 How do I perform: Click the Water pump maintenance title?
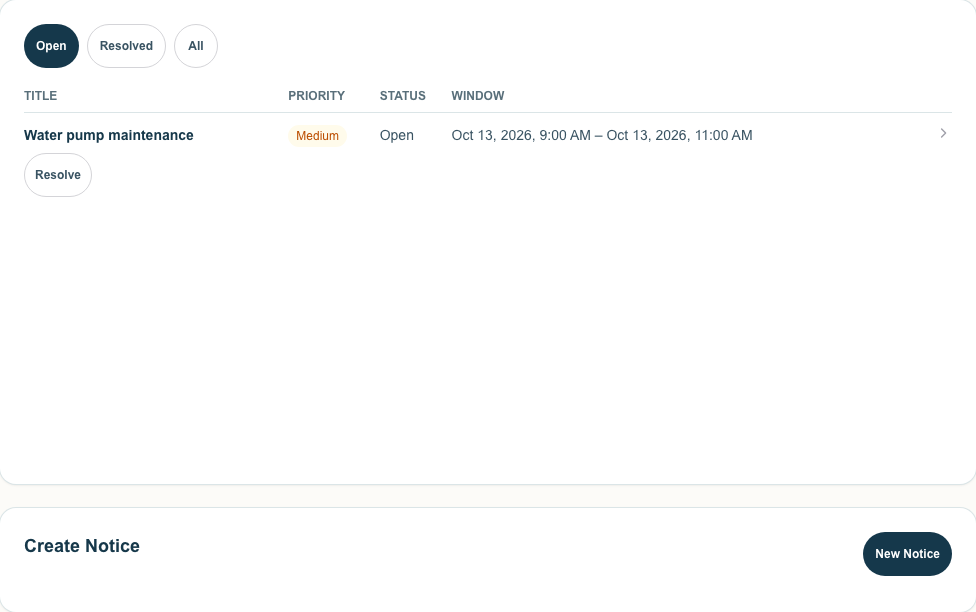(109, 135)
